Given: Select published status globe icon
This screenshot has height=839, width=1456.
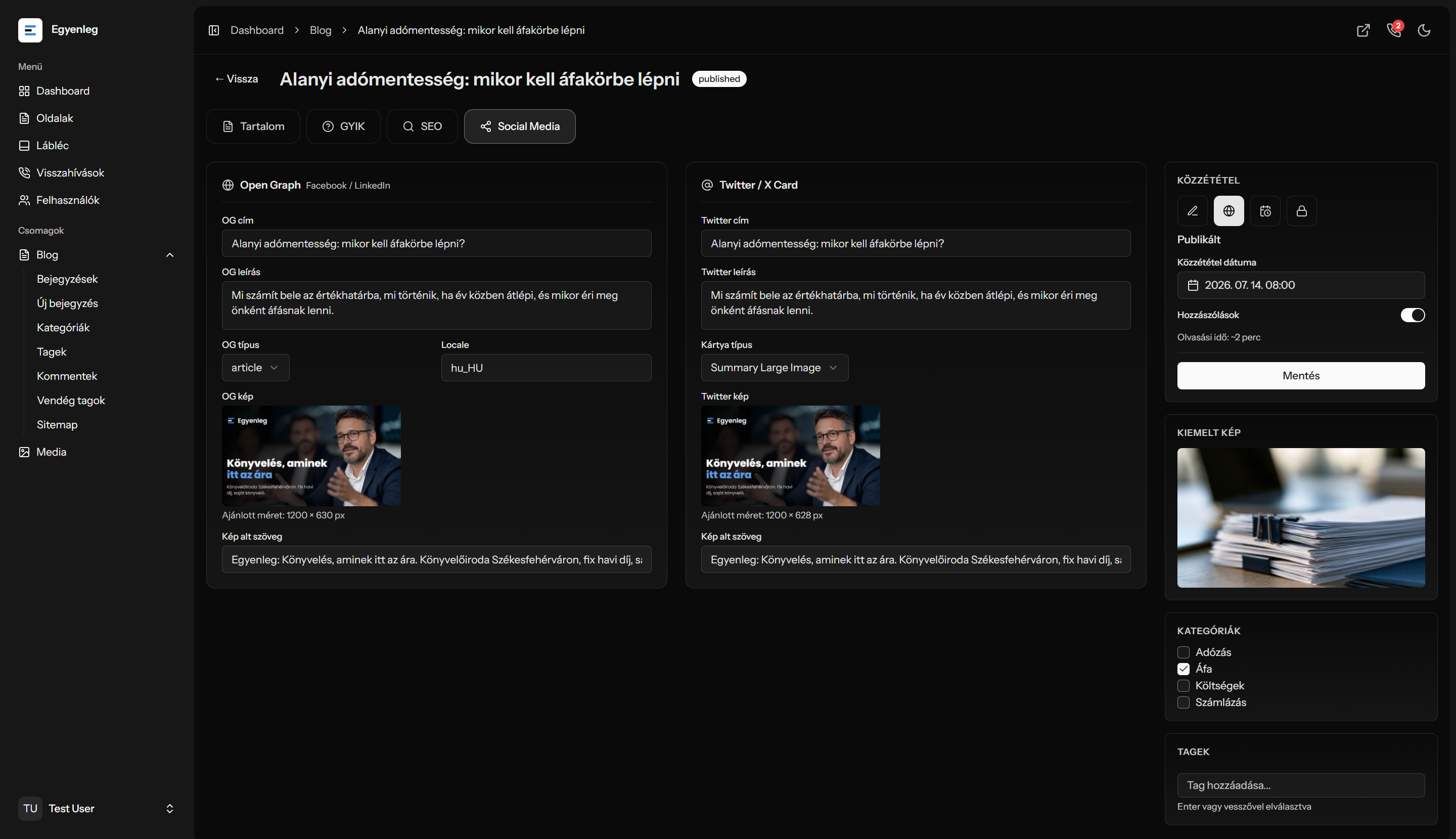Looking at the screenshot, I should point(1228,211).
